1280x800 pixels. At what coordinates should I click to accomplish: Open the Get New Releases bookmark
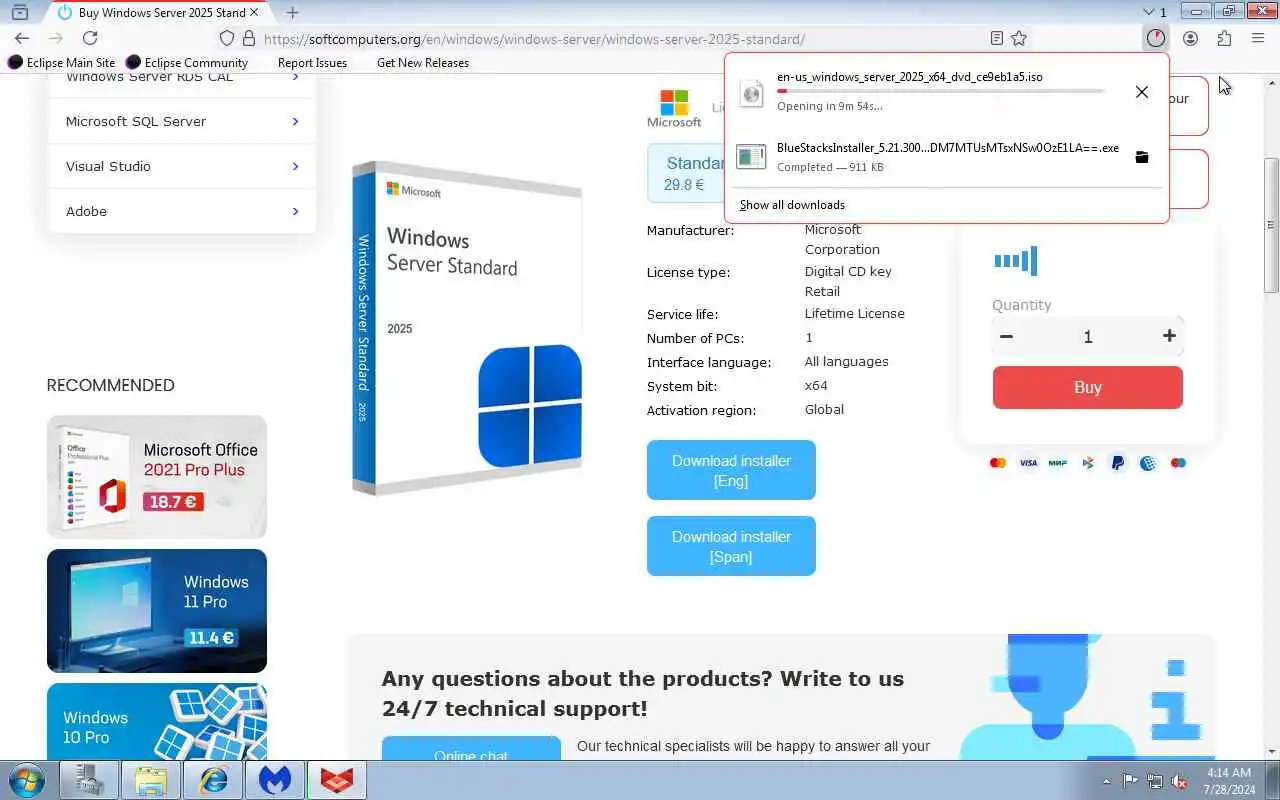pos(423,62)
